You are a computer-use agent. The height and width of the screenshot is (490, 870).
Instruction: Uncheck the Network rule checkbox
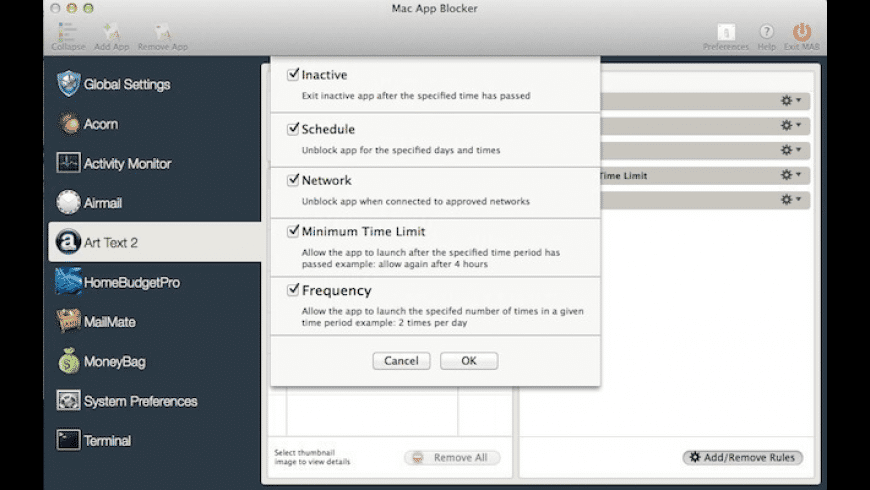click(x=293, y=179)
